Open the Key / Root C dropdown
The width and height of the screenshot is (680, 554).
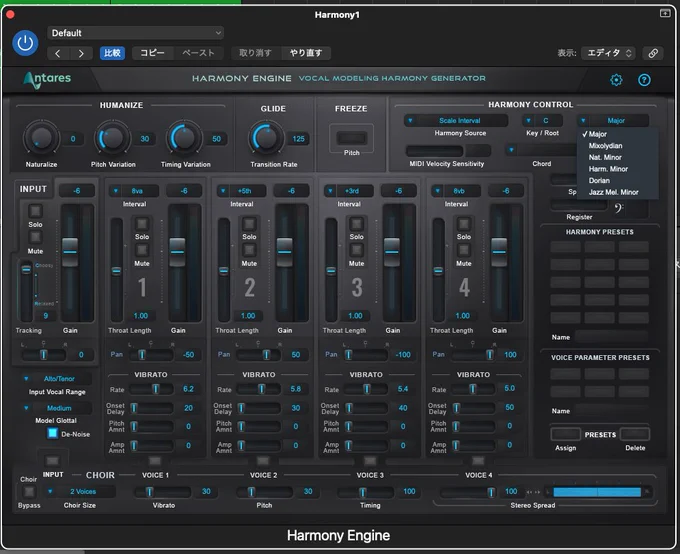click(x=542, y=121)
